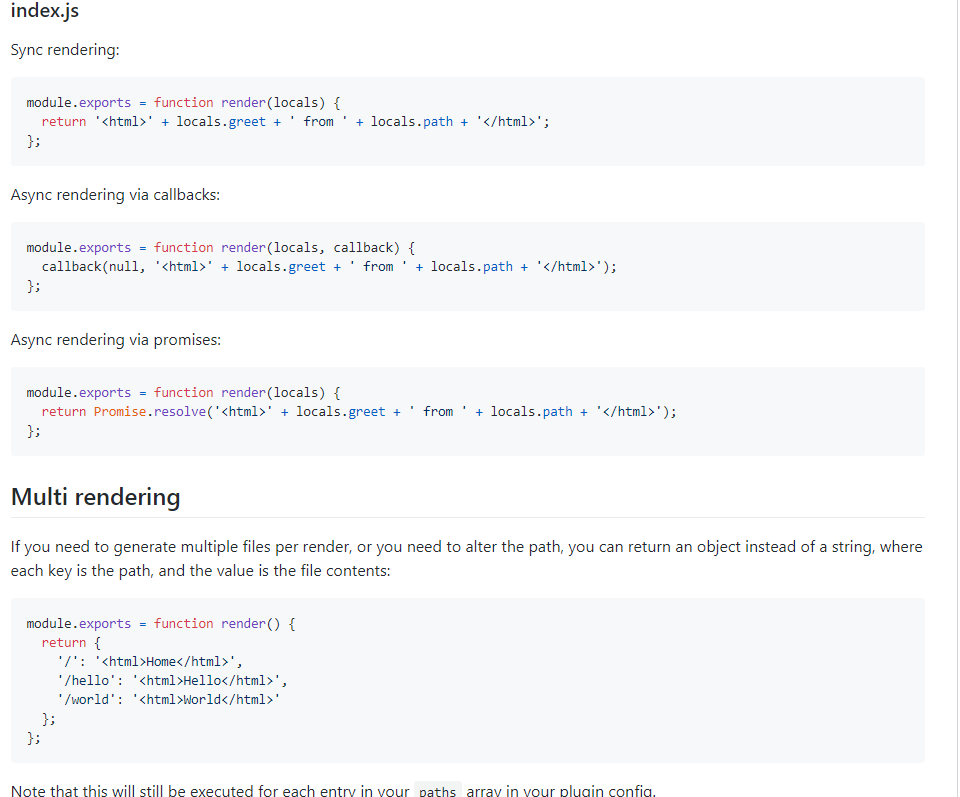Click the "'/hello': '<html>Hello</html>'" line
The image size is (960, 797).
(x=172, y=681)
